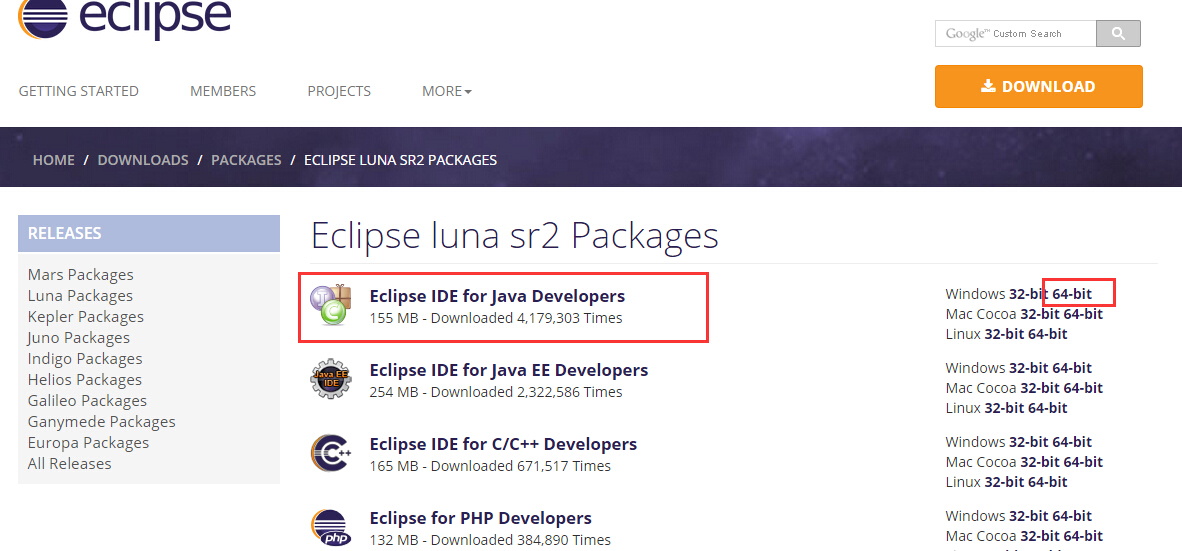Download Java Developers Linux 64-bit
This screenshot has height=551, width=1182.
1048,333
